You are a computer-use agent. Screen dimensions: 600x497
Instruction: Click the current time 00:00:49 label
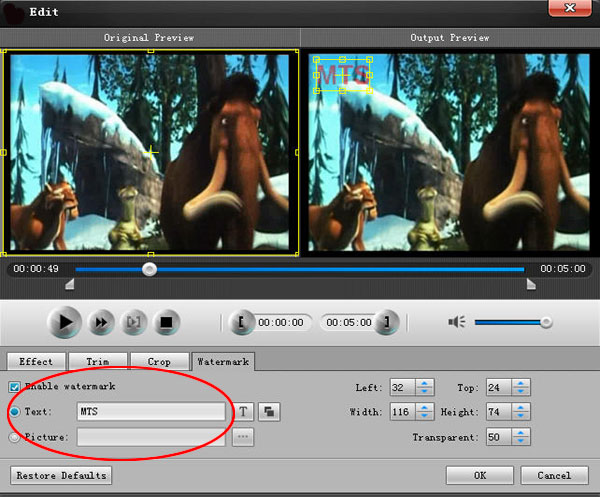coord(36,269)
